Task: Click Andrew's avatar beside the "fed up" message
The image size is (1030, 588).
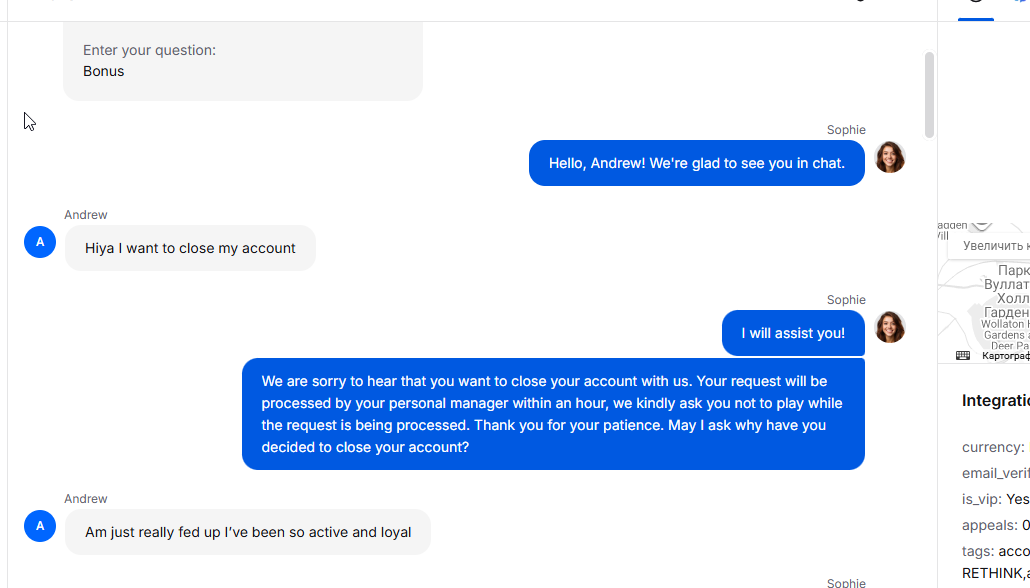Action: coord(40,526)
